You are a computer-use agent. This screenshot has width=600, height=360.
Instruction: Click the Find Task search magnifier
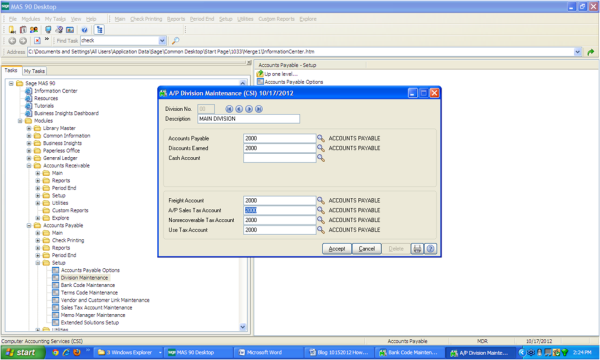pos(175,41)
